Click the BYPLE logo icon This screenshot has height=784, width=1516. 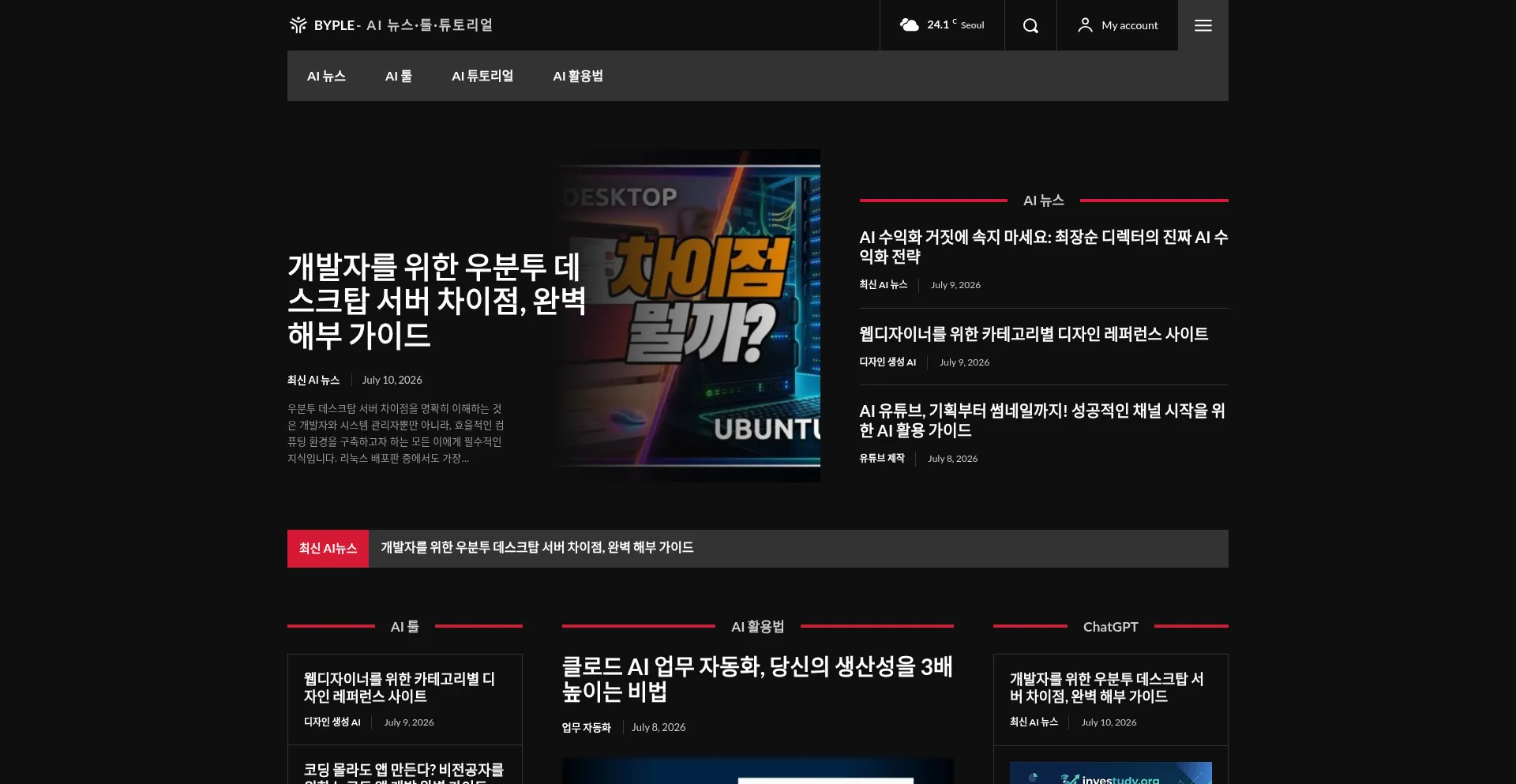[x=298, y=25]
